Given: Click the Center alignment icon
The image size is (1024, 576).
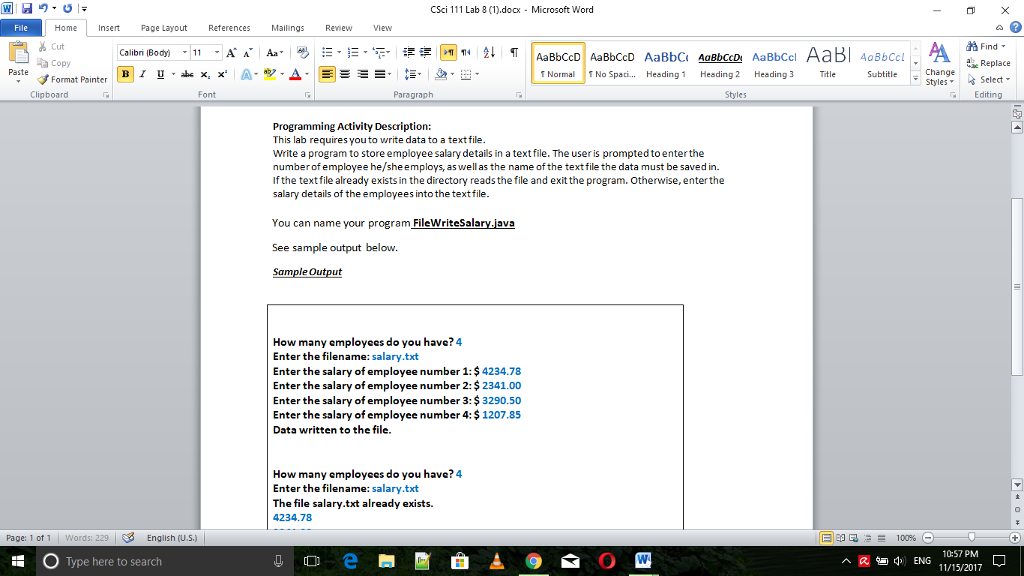Looking at the screenshot, I should [x=344, y=74].
